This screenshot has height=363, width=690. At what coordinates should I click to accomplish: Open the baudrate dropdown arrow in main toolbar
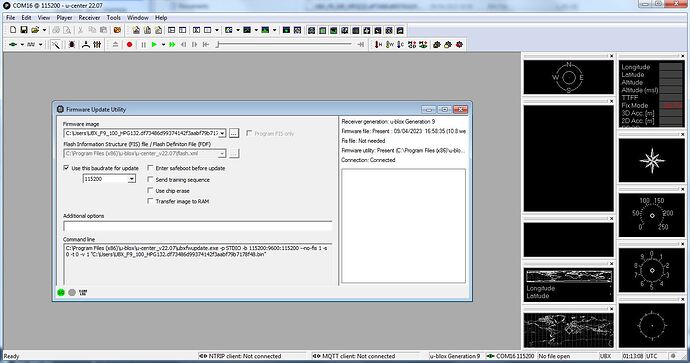tap(40, 44)
